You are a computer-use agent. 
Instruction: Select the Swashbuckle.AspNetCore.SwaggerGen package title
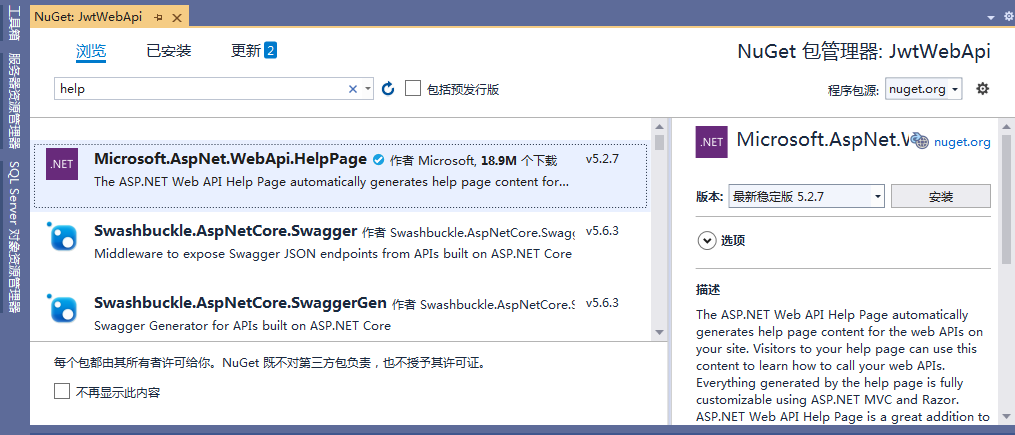241,303
